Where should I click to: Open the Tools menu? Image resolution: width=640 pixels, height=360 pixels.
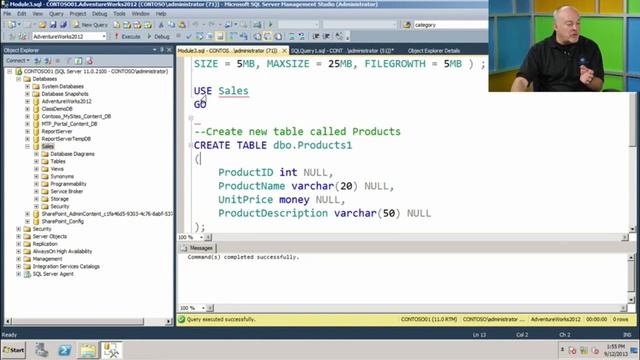(x=120, y=13)
